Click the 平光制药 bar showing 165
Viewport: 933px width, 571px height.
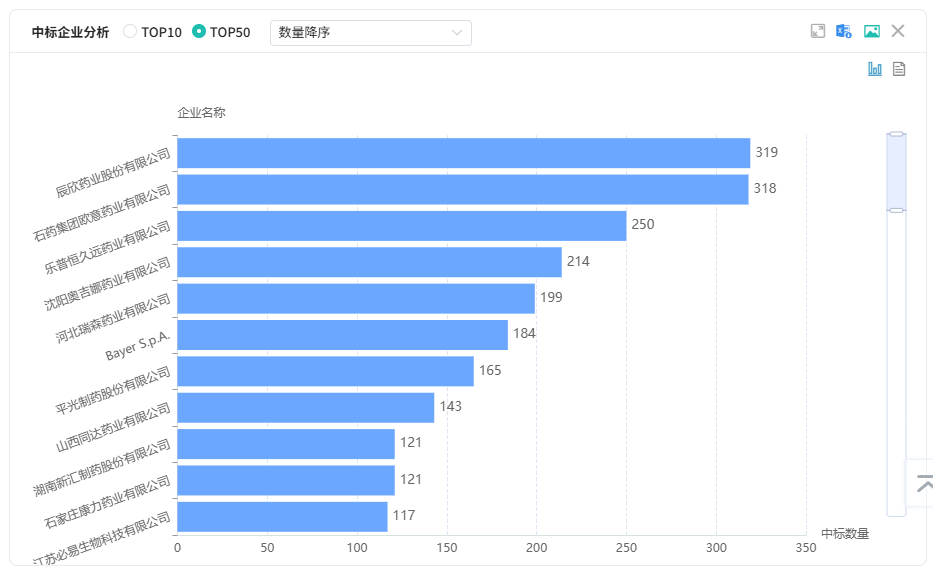325,371
